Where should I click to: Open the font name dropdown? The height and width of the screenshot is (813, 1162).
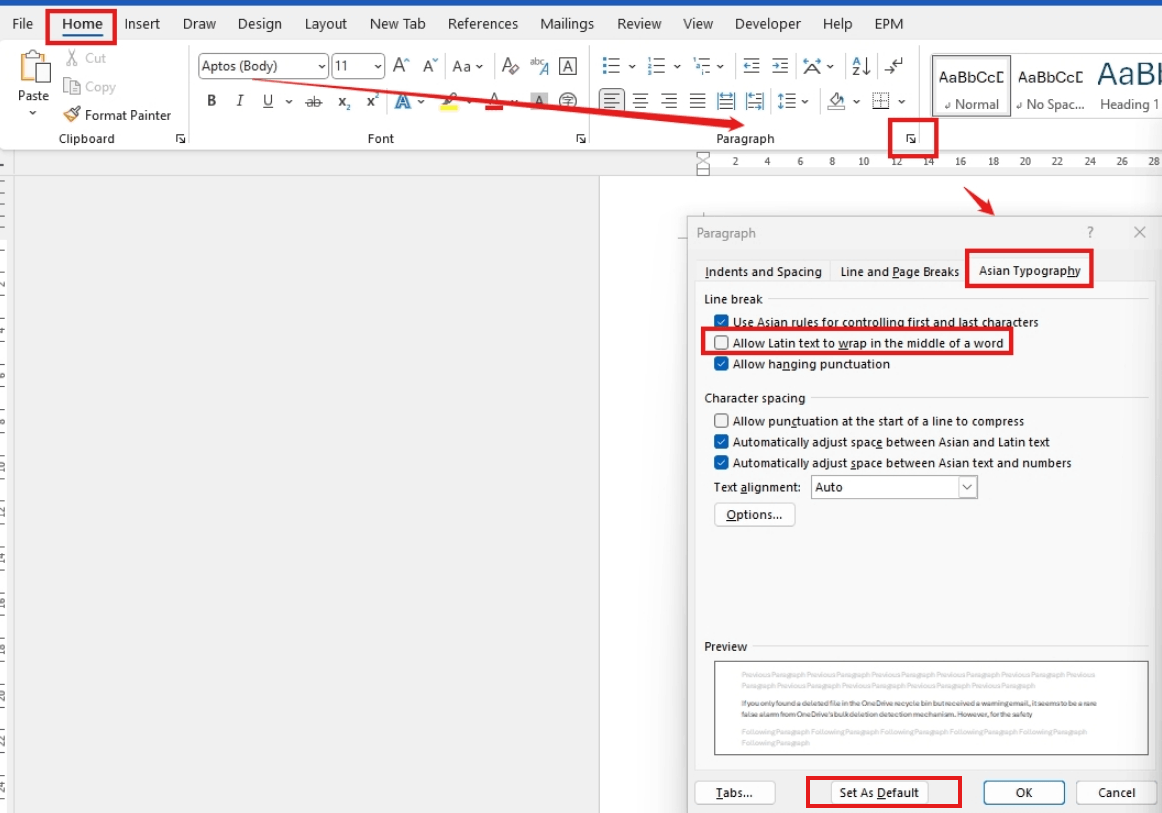tap(322, 66)
